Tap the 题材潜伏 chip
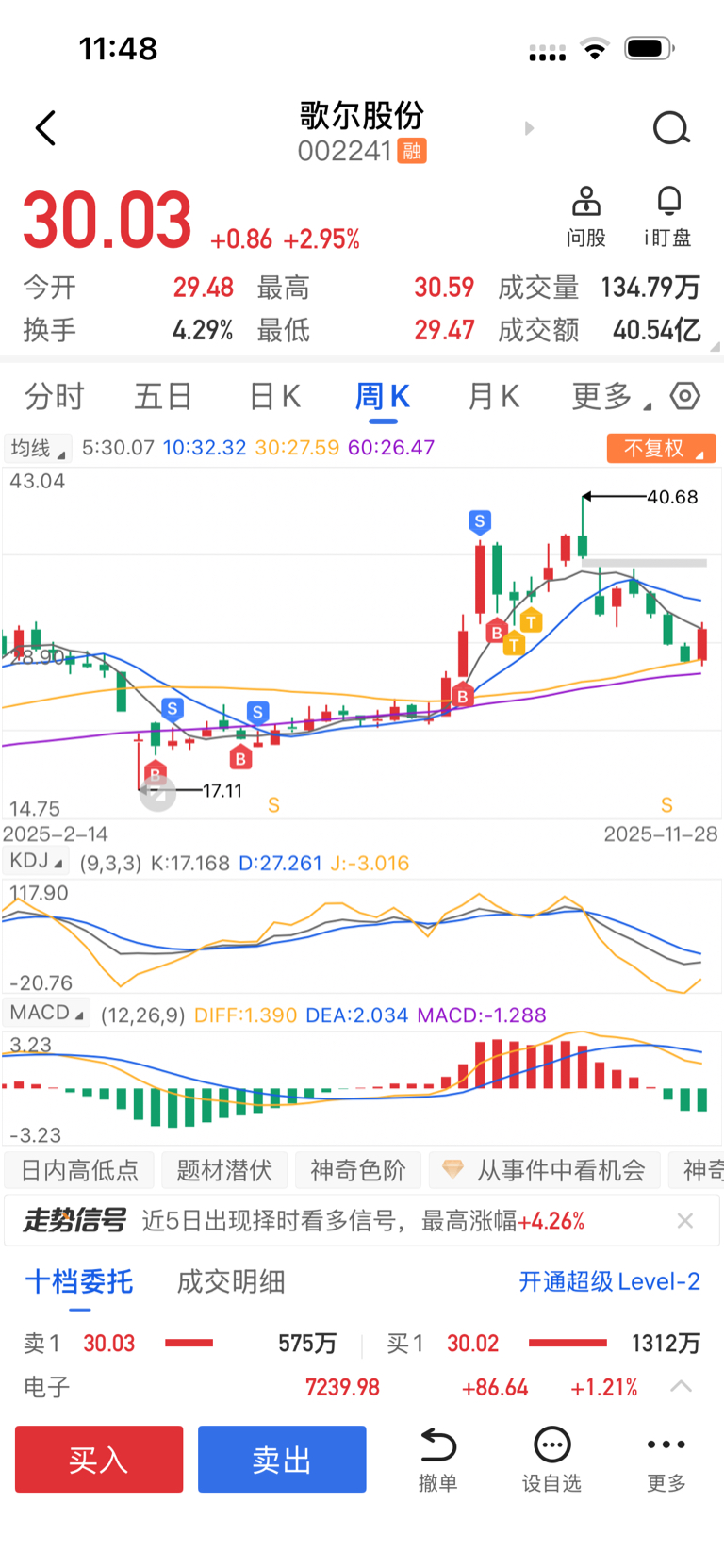Image resolution: width=724 pixels, height=1568 pixels. pos(224,1170)
